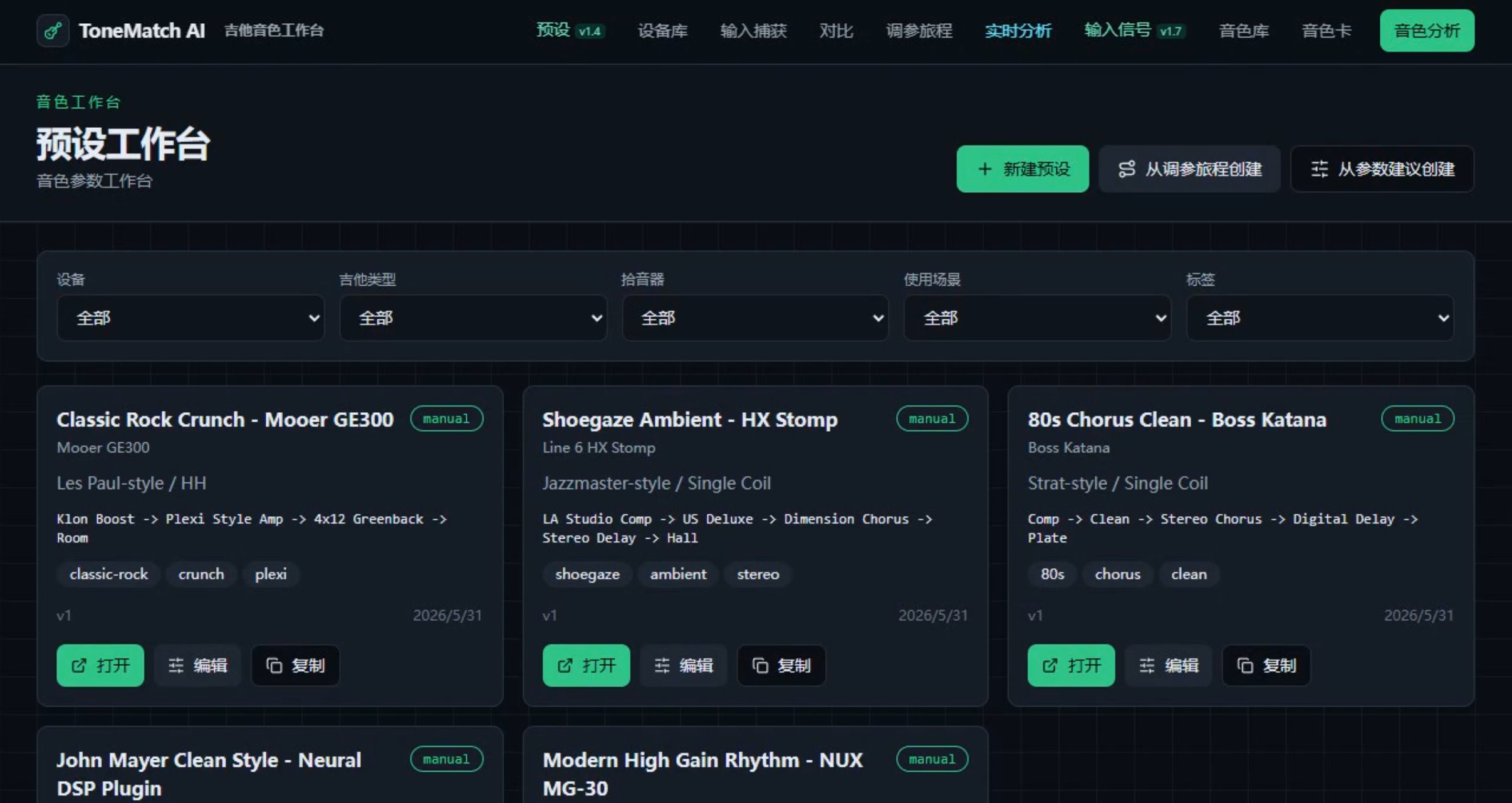Switch to the 设备库 nav item

click(662, 31)
